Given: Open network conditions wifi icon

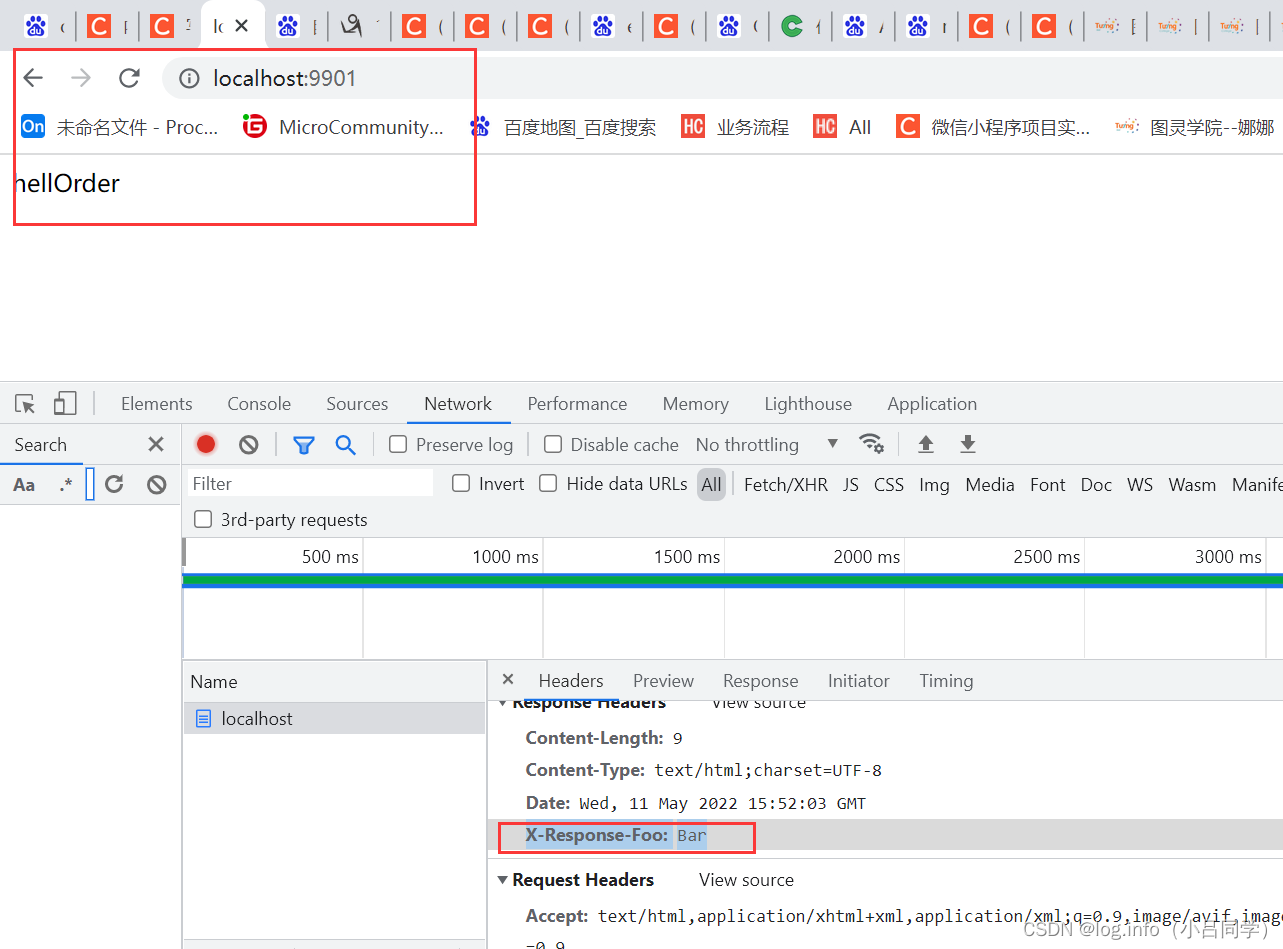Looking at the screenshot, I should pyautogui.click(x=871, y=444).
